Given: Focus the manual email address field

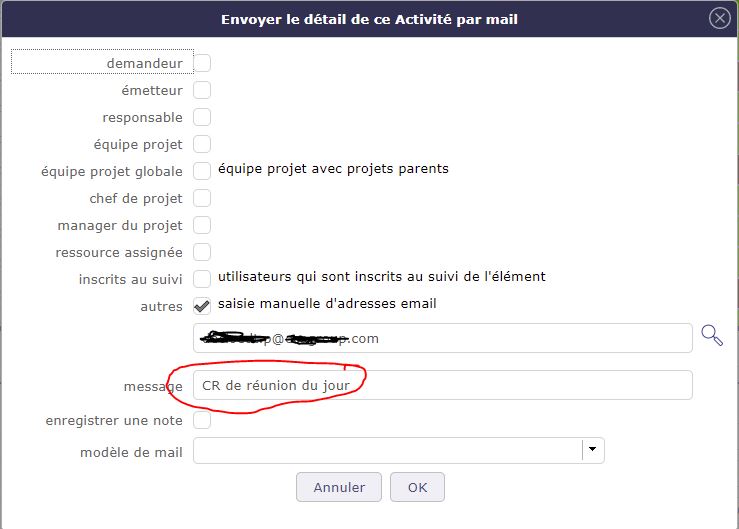Looking at the screenshot, I should coord(442,338).
